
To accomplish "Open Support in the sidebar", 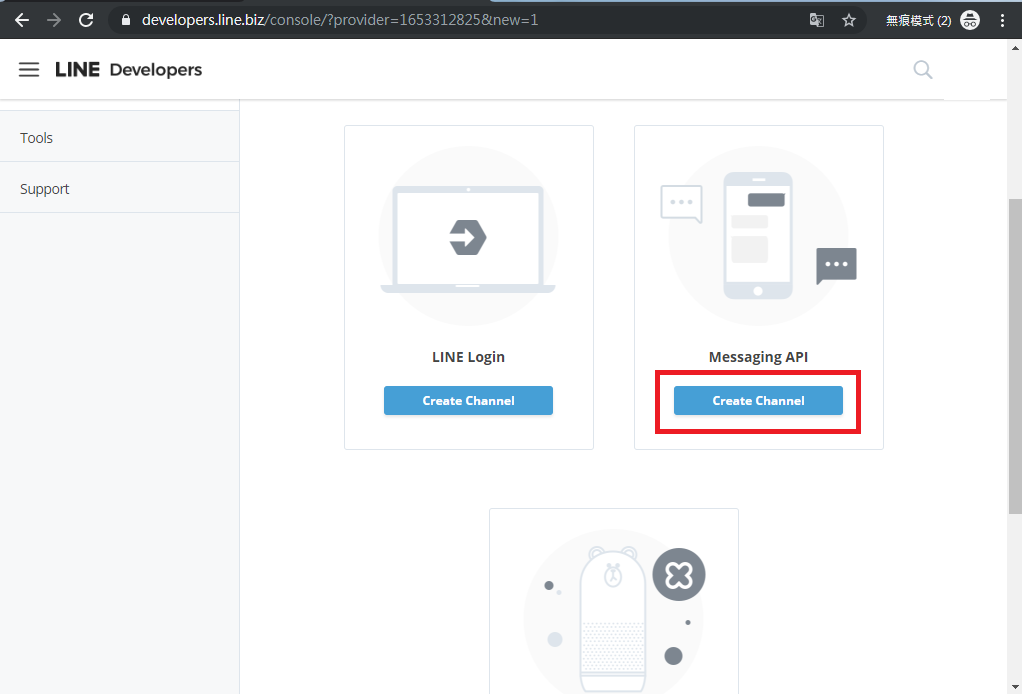I will [x=119, y=189].
